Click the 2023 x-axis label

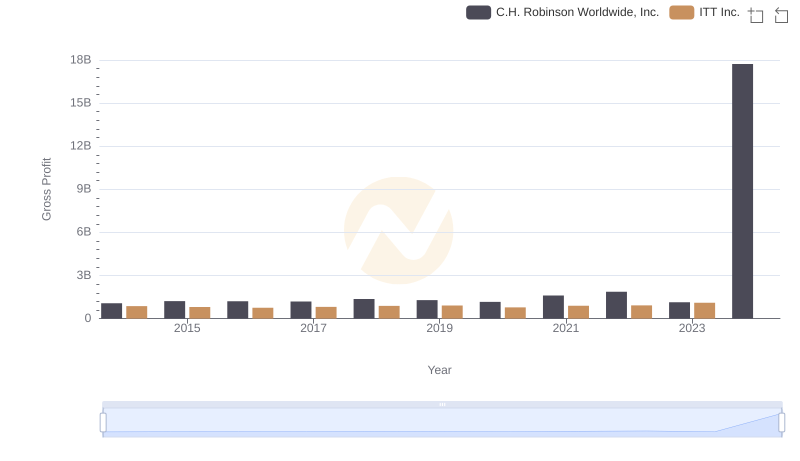pos(692,328)
